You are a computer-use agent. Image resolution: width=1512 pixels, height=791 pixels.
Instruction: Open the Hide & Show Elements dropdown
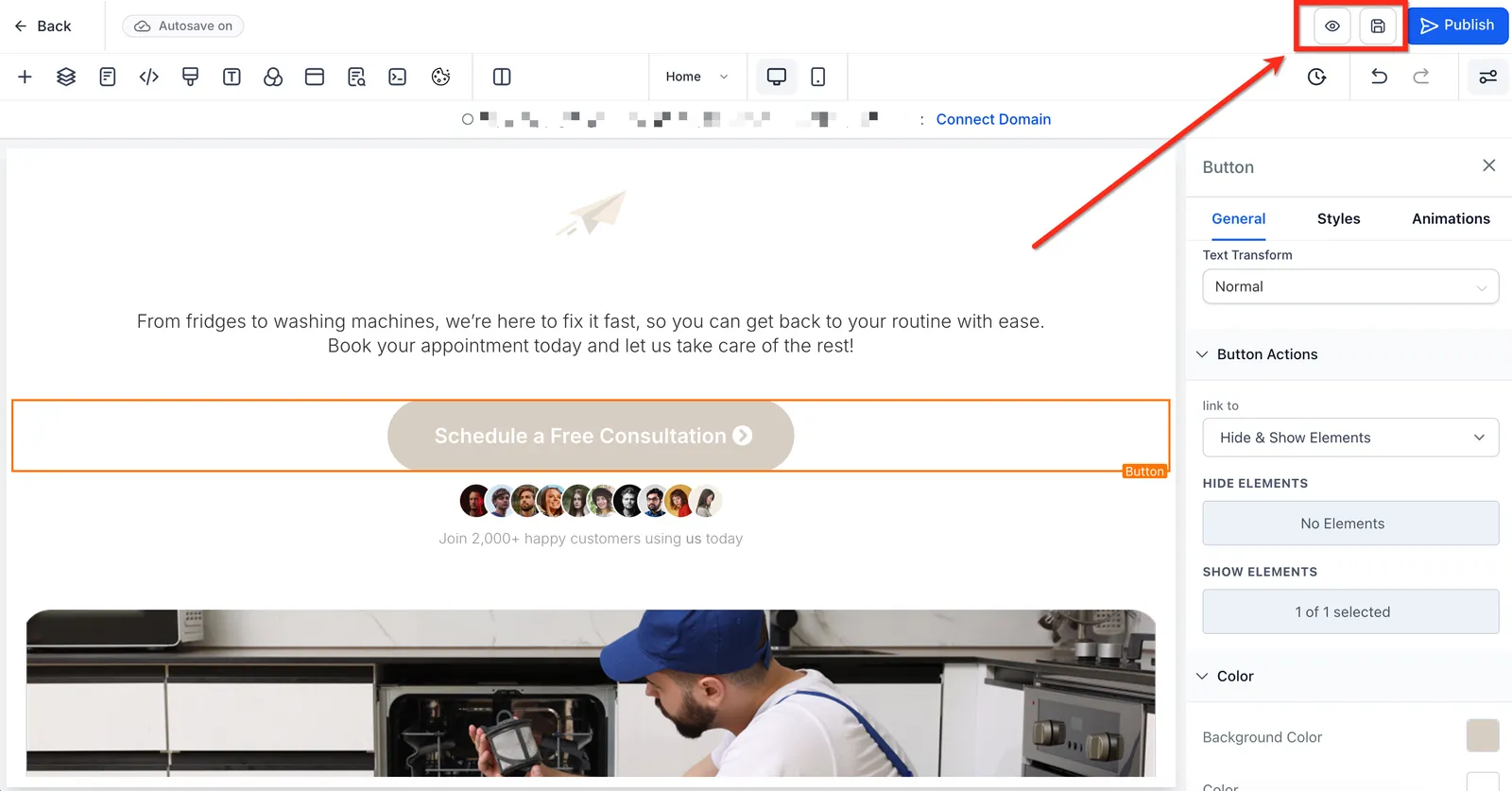(x=1350, y=438)
